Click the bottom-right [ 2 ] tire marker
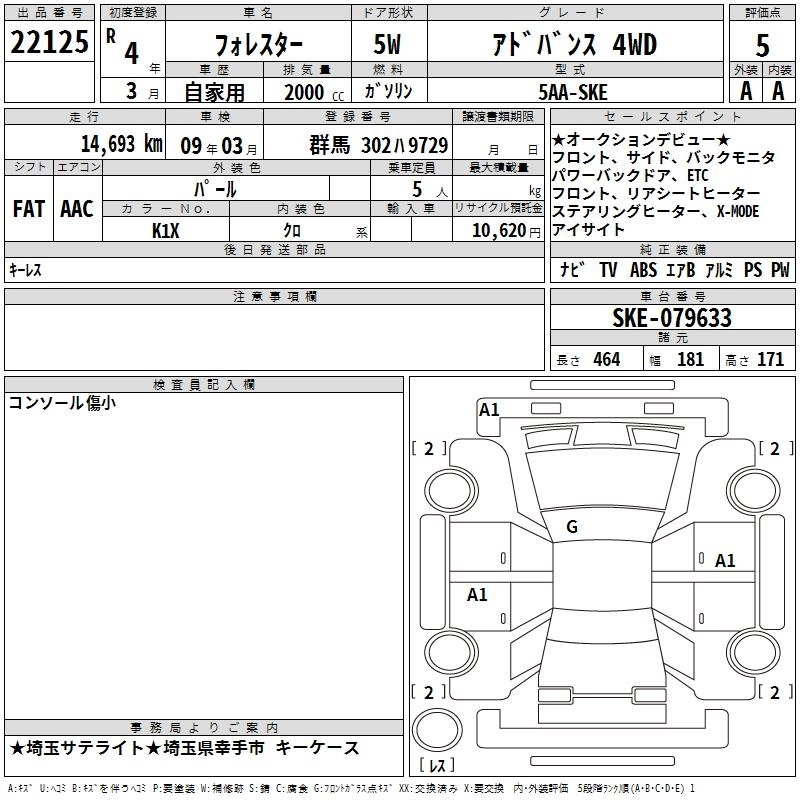 click(x=774, y=692)
